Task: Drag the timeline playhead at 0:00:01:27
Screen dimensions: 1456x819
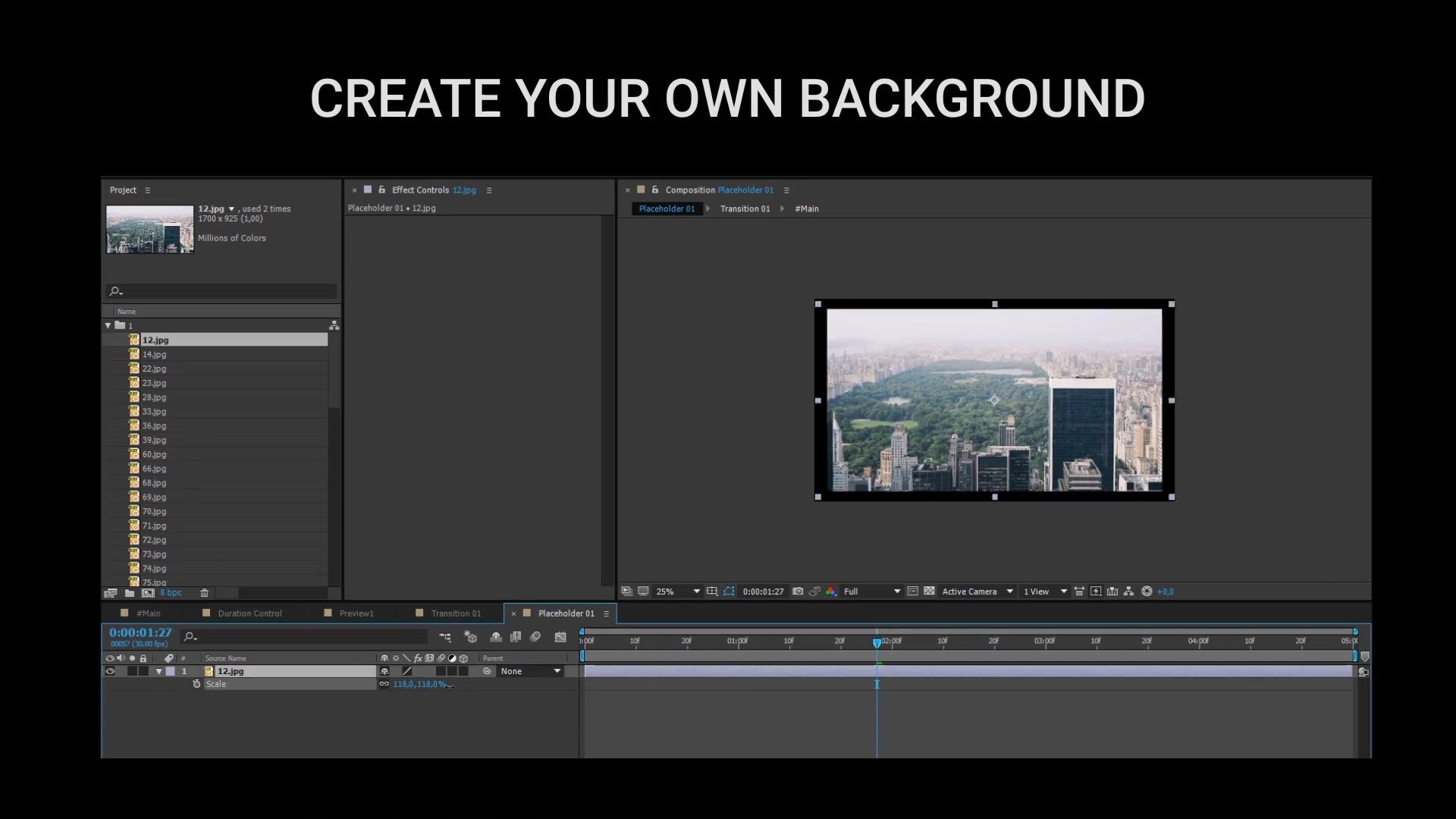Action: [876, 641]
